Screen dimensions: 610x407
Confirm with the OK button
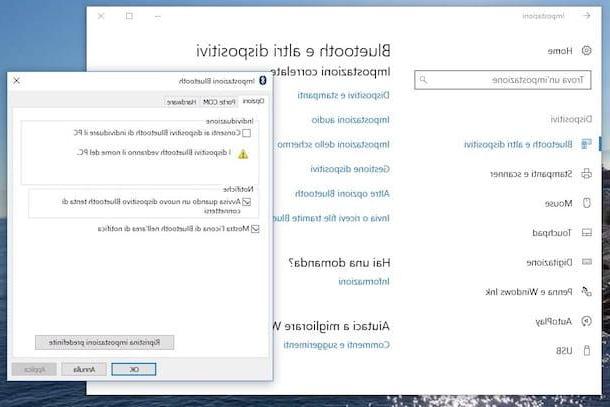click(x=133, y=369)
